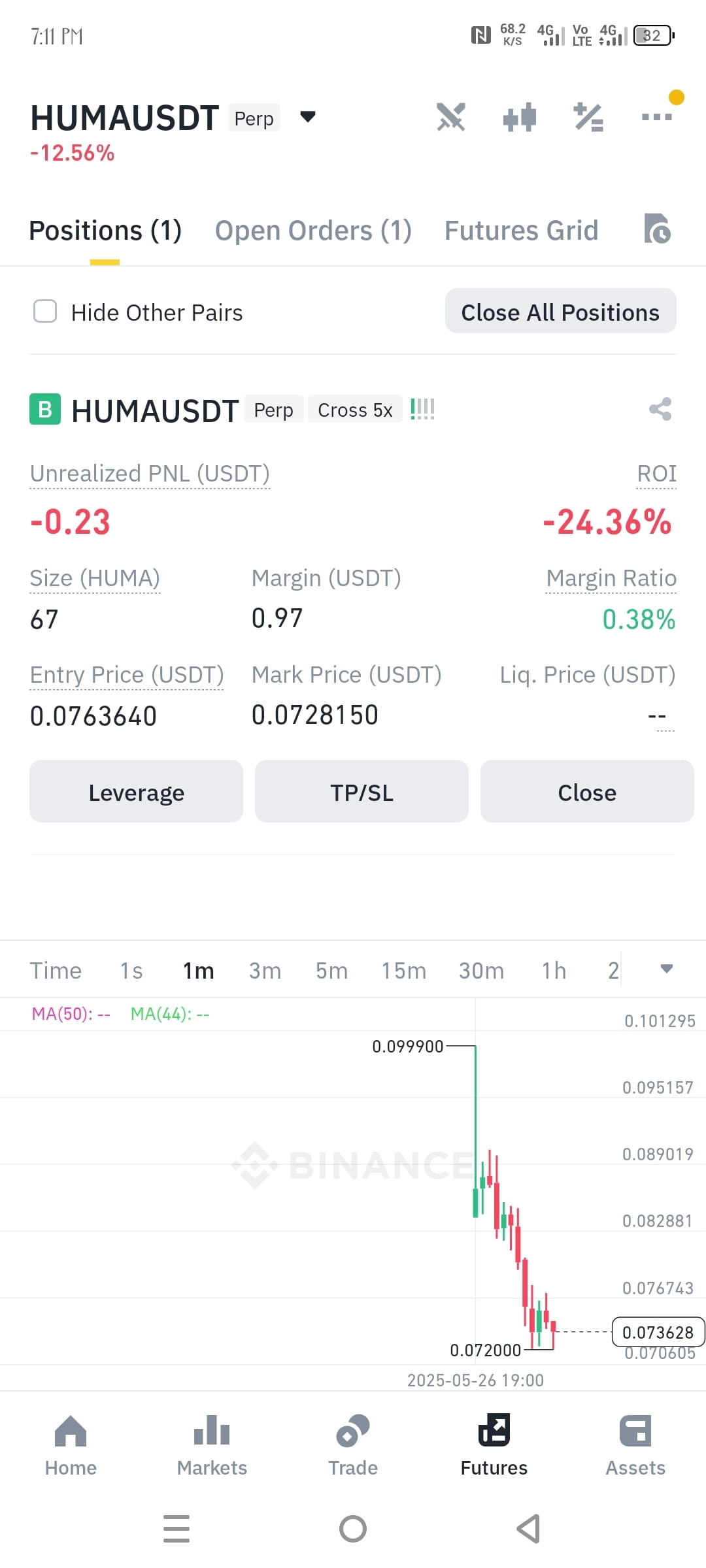706x1568 pixels.
Task: Switch to Open Orders (1) tab
Action: [313, 231]
